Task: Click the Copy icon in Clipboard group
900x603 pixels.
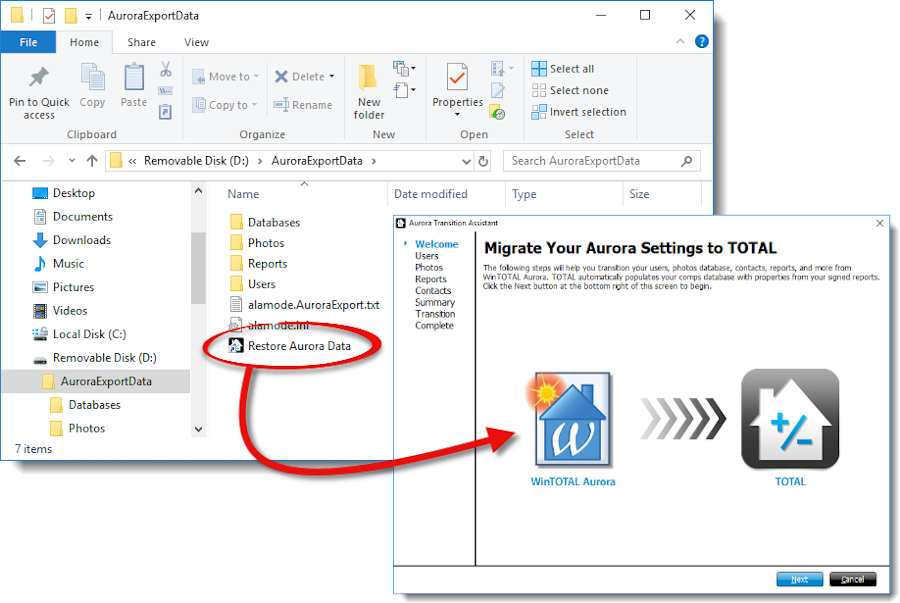Action: click(92, 77)
